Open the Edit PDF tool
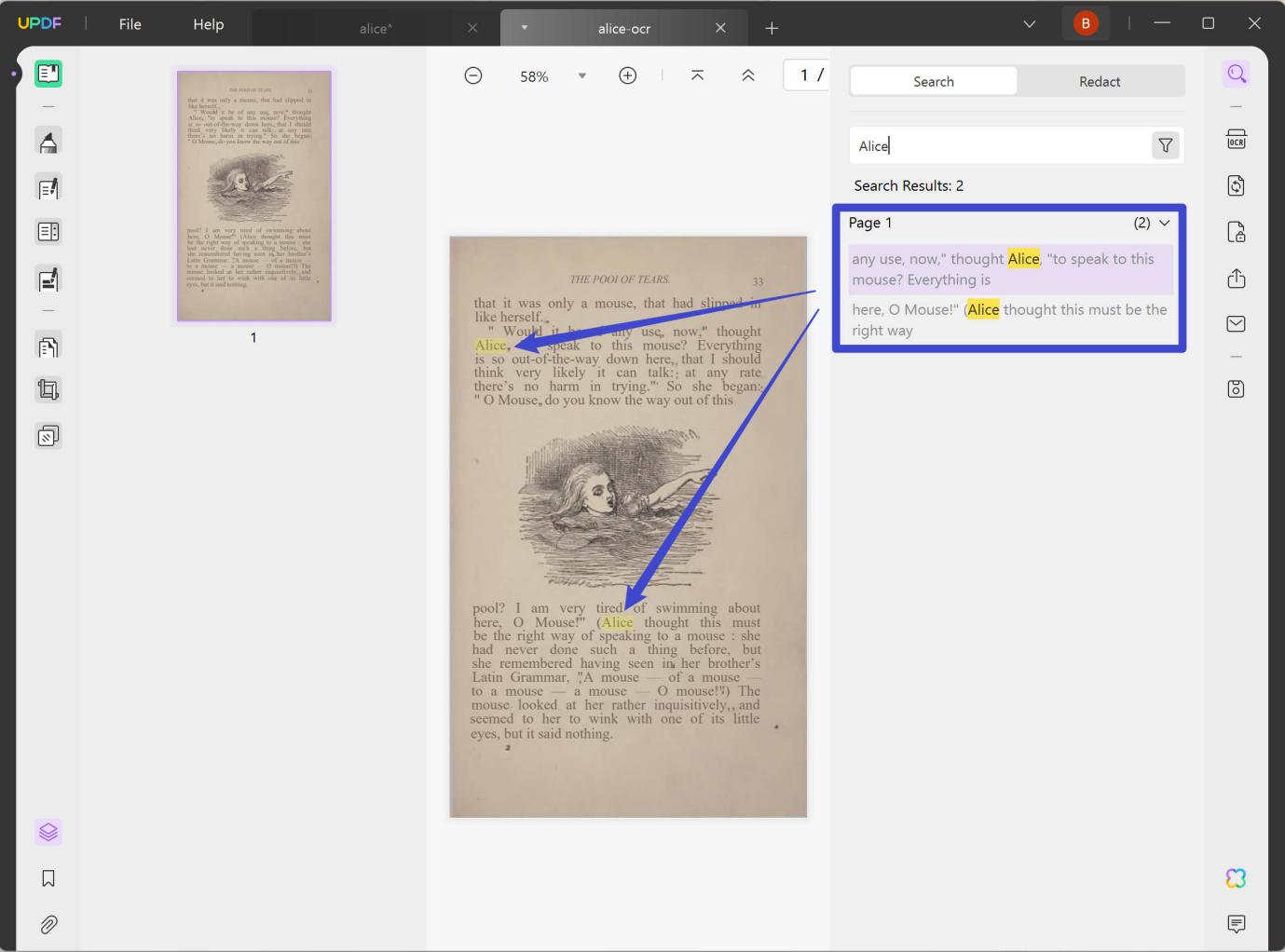Image resolution: width=1285 pixels, height=952 pixels. (x=48, y=187)
